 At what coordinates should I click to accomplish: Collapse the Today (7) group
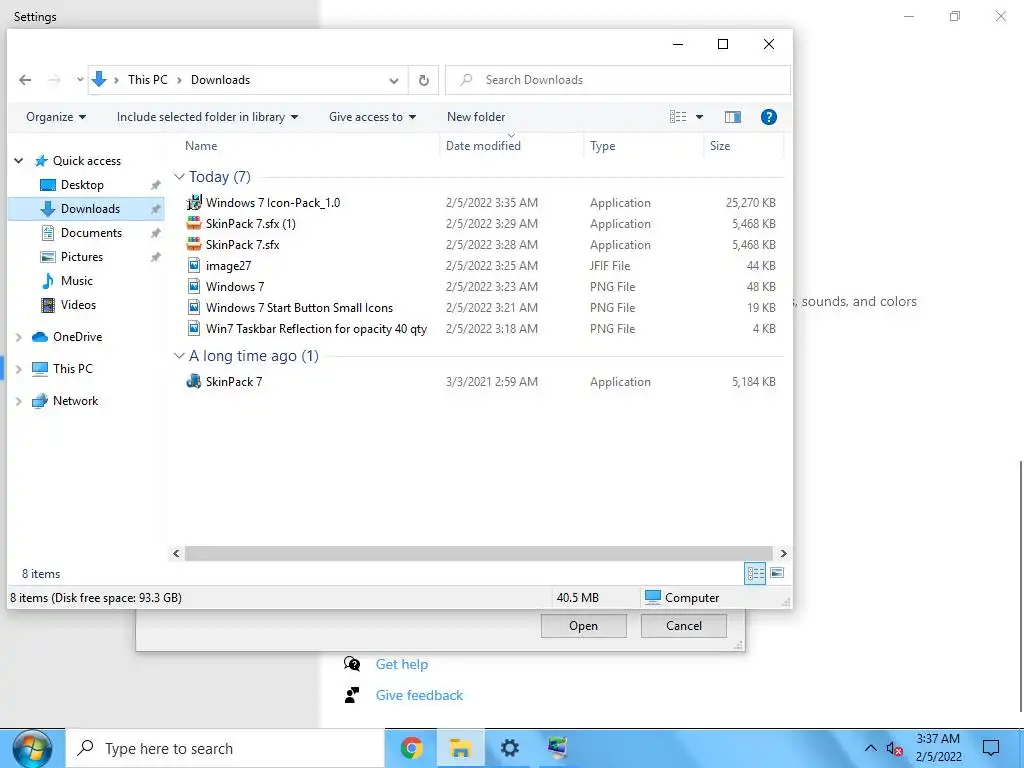tap(179, 177)
